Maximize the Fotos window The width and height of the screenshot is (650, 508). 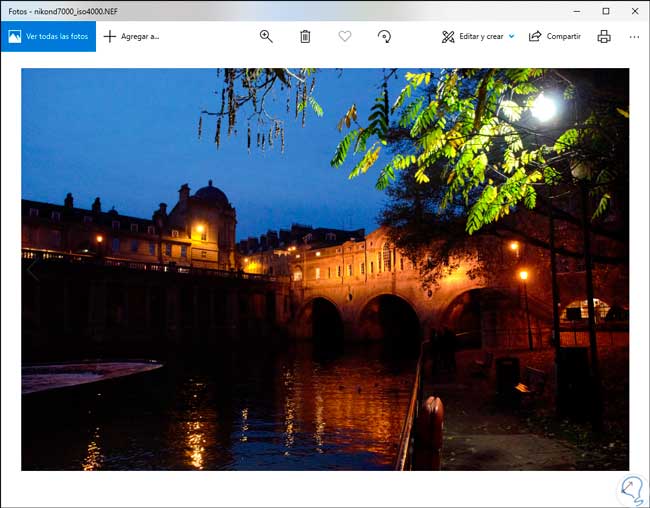pyautogui.click(x=606, y=11)
